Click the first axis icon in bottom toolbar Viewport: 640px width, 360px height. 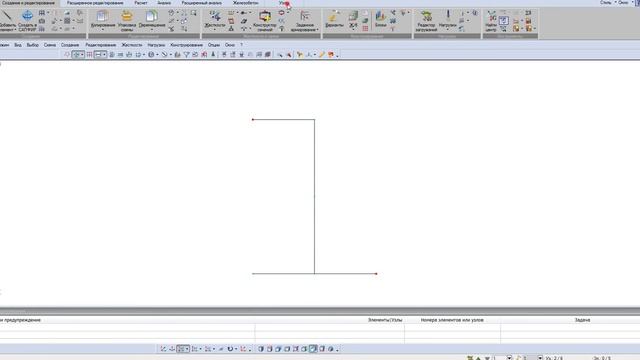163,349
